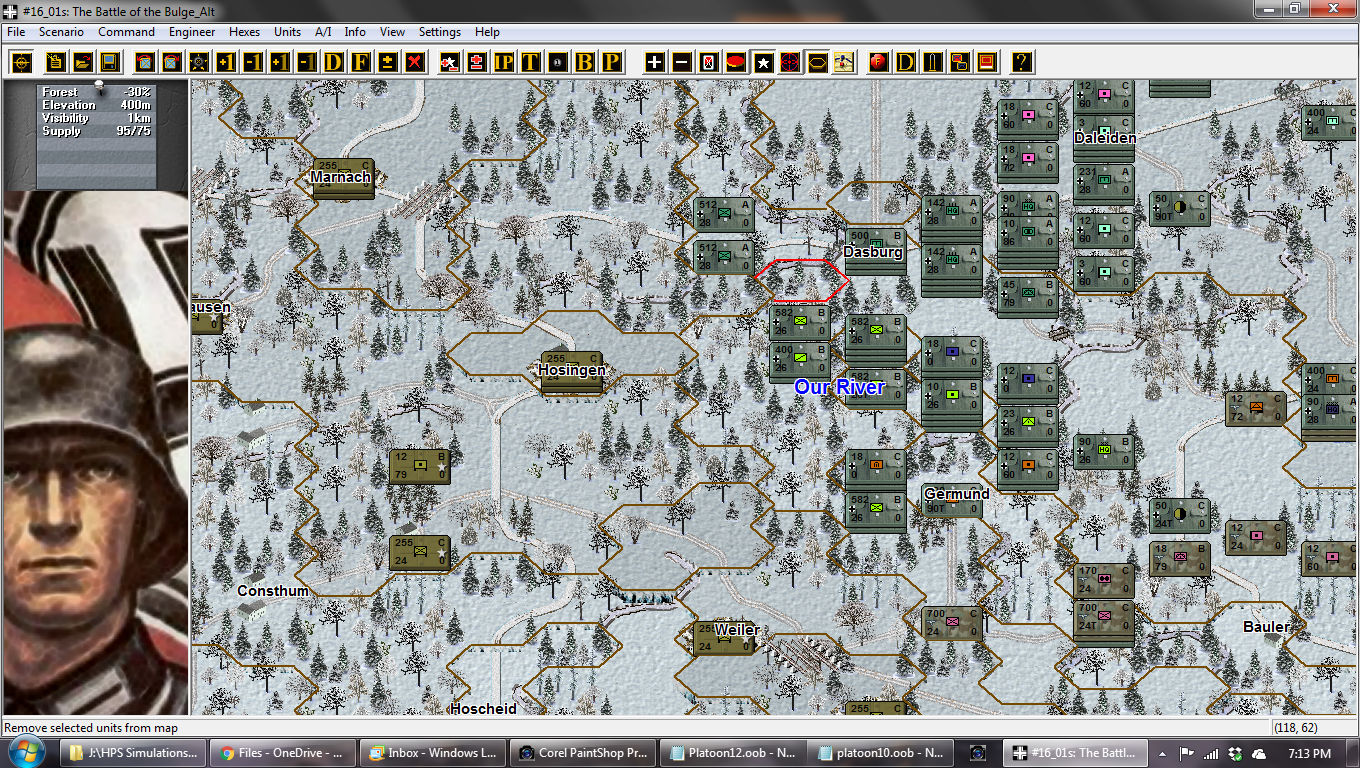Screen dimensions: 1360x768
Task: Click the red octagon F icon
Action: click(879, 62)
